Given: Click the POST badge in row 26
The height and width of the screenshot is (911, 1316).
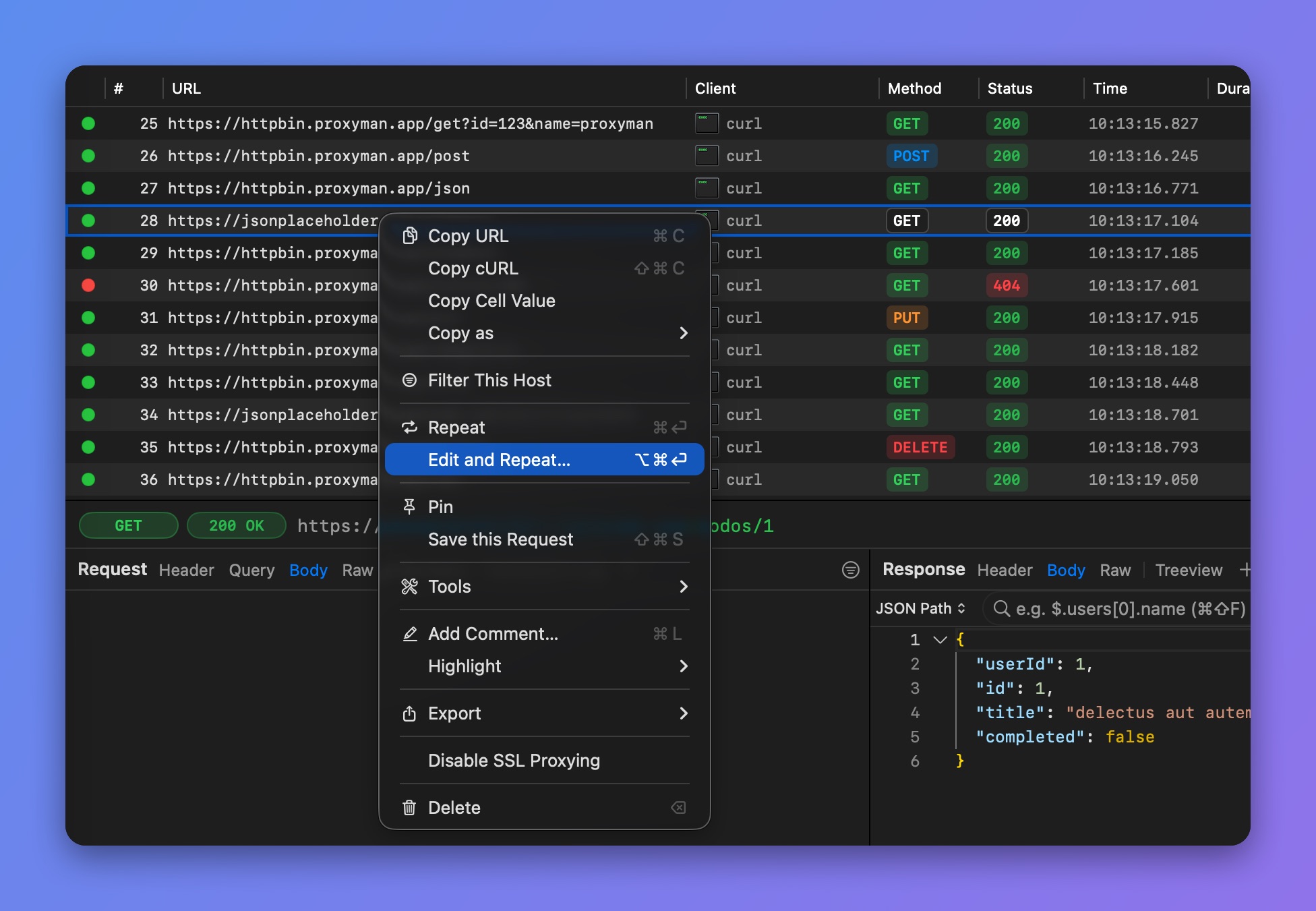Looking at the screenshot, I should coord(911,156).
